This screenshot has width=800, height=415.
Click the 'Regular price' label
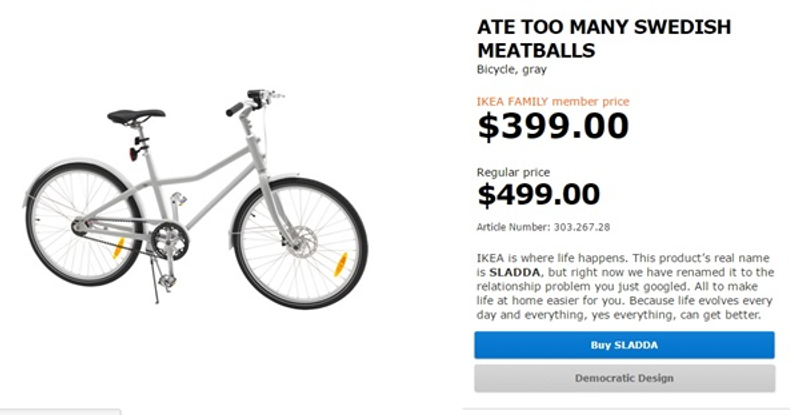(513, 172)
